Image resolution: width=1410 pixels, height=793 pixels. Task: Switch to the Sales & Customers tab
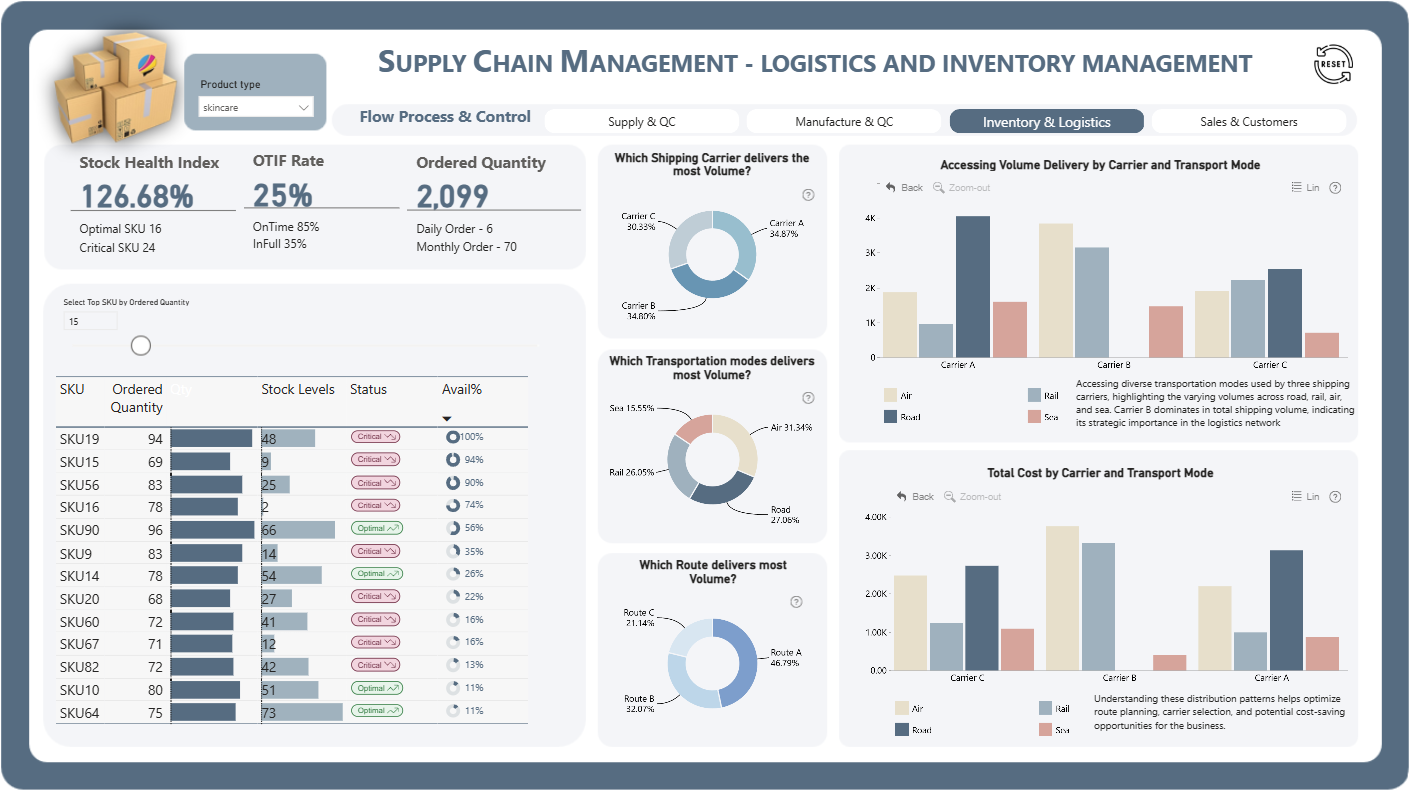tap(1249, 122)
